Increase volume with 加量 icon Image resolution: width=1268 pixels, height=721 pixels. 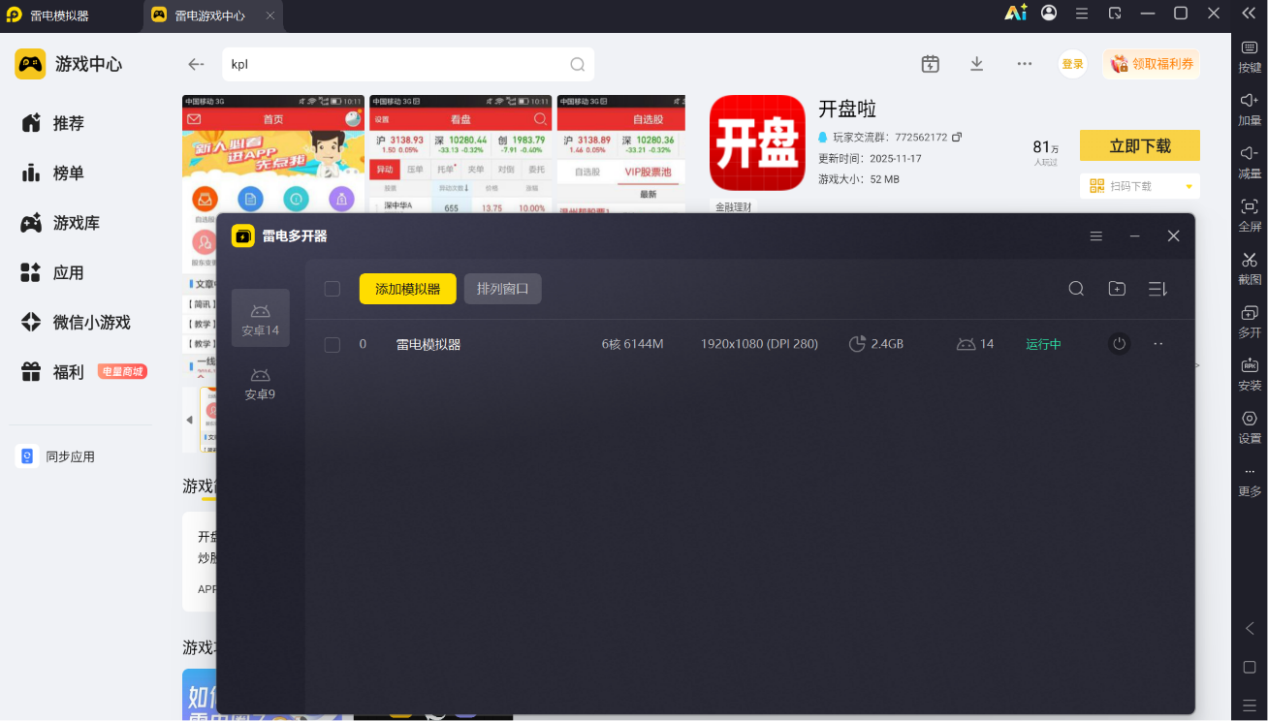1250,109
